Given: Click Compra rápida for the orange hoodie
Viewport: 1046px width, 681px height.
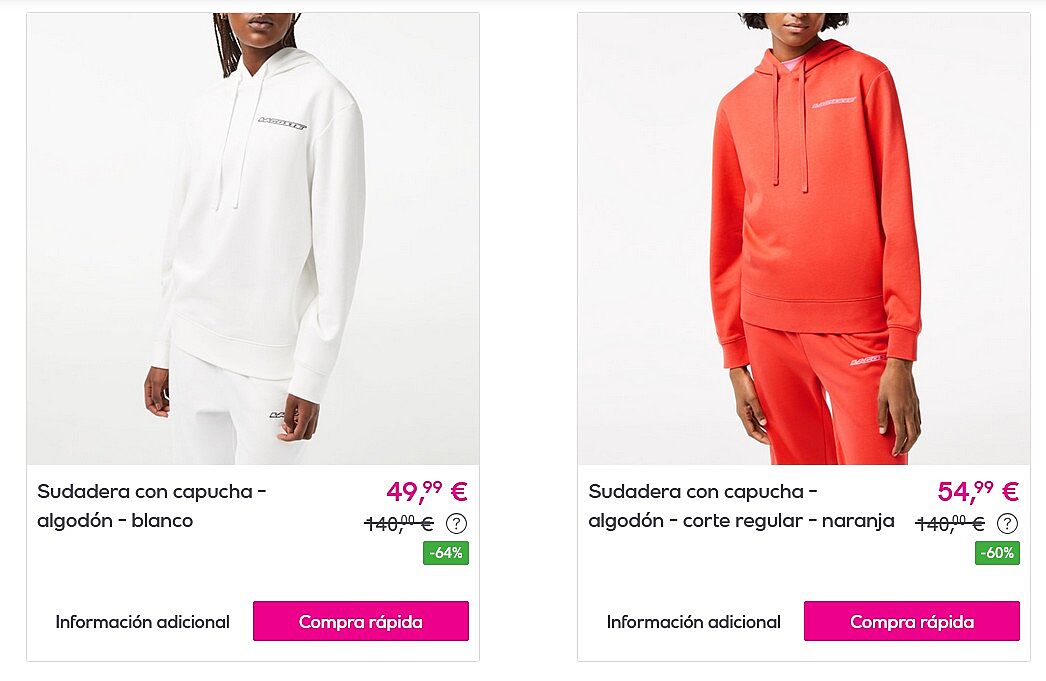Looking at the screenshot, I should tap(912, 621).
